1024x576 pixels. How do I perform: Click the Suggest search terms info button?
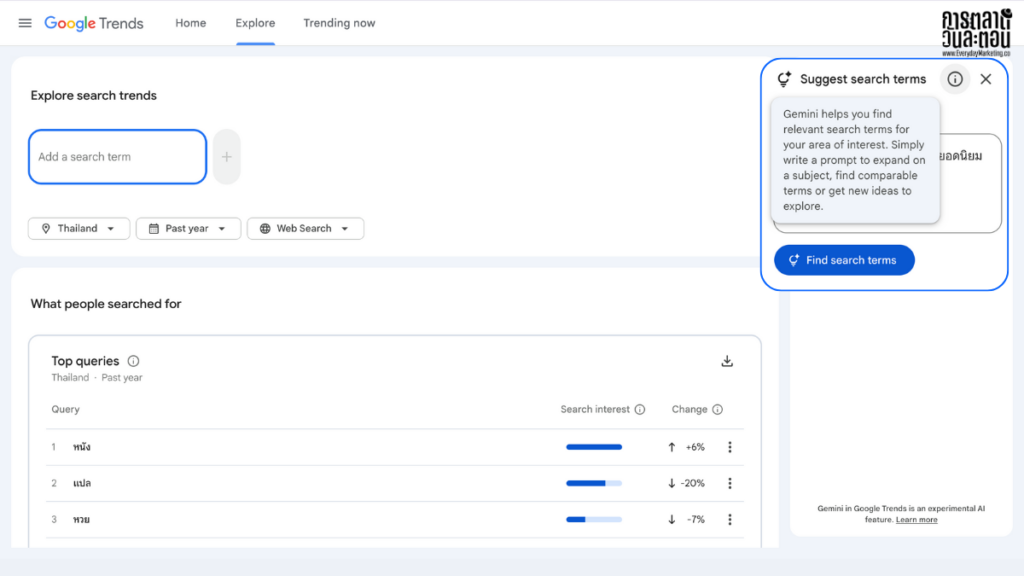click(955, 79)
